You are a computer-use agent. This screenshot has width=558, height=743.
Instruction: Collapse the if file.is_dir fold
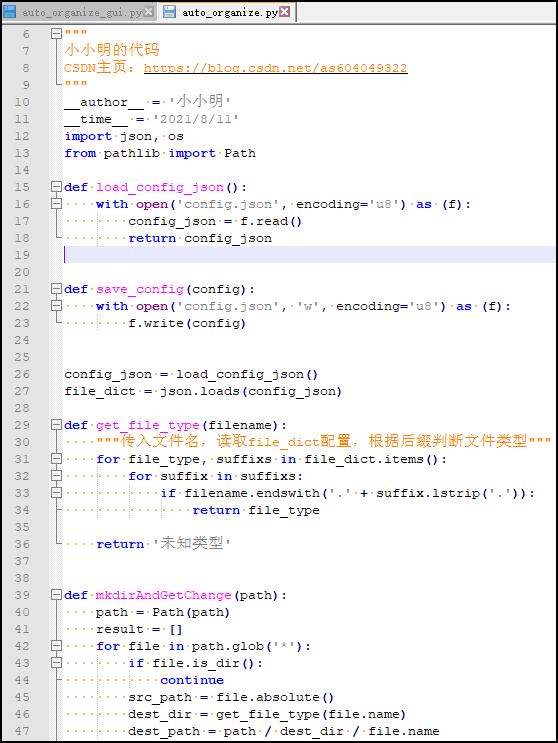click(56, 663)
